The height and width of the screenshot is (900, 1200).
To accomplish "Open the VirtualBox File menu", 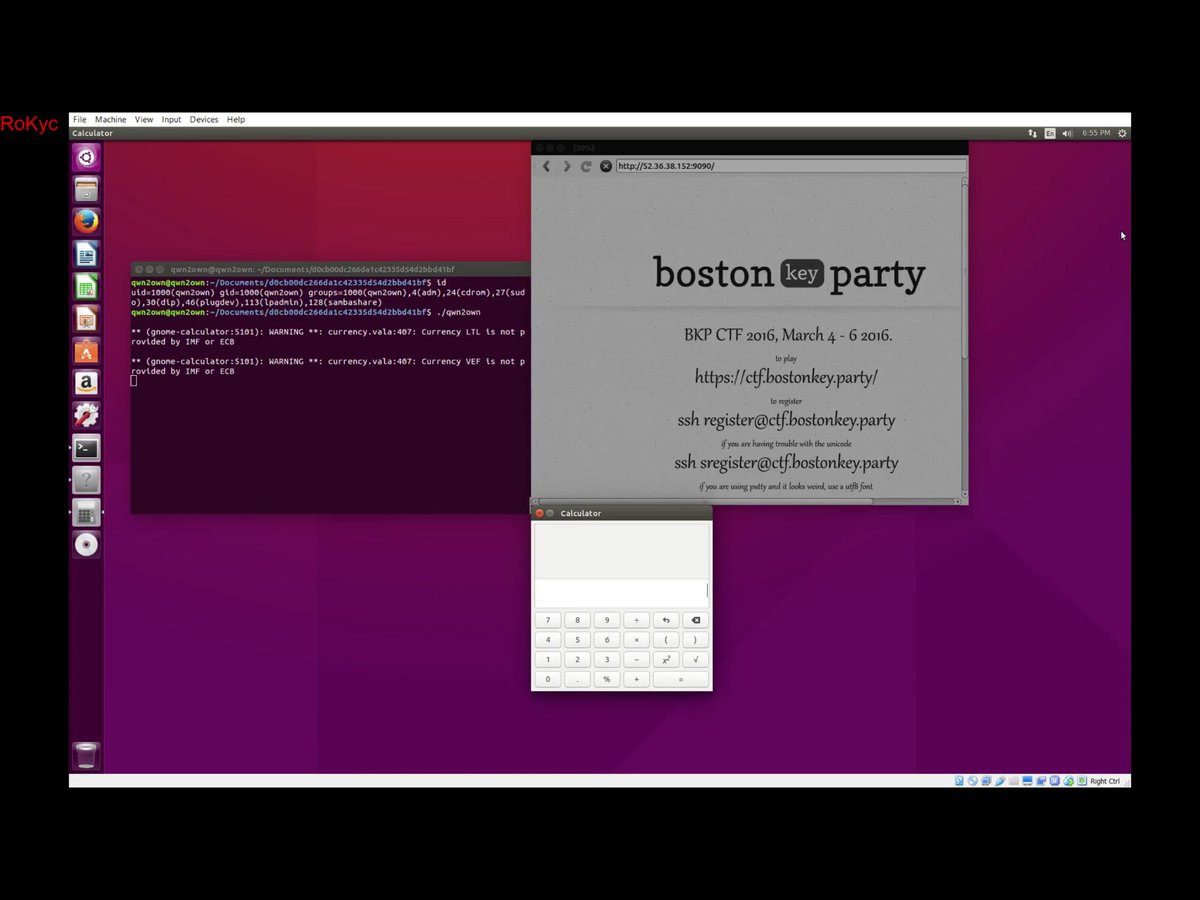I will [80, 119].
